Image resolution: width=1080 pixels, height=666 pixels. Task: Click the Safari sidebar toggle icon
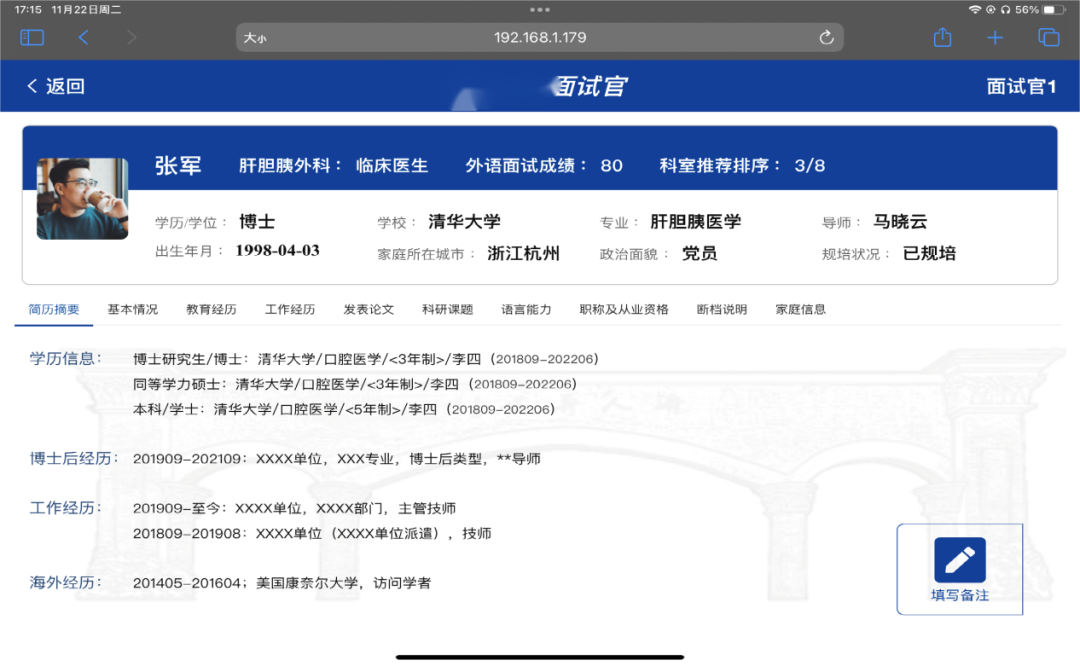coord(32,38)
